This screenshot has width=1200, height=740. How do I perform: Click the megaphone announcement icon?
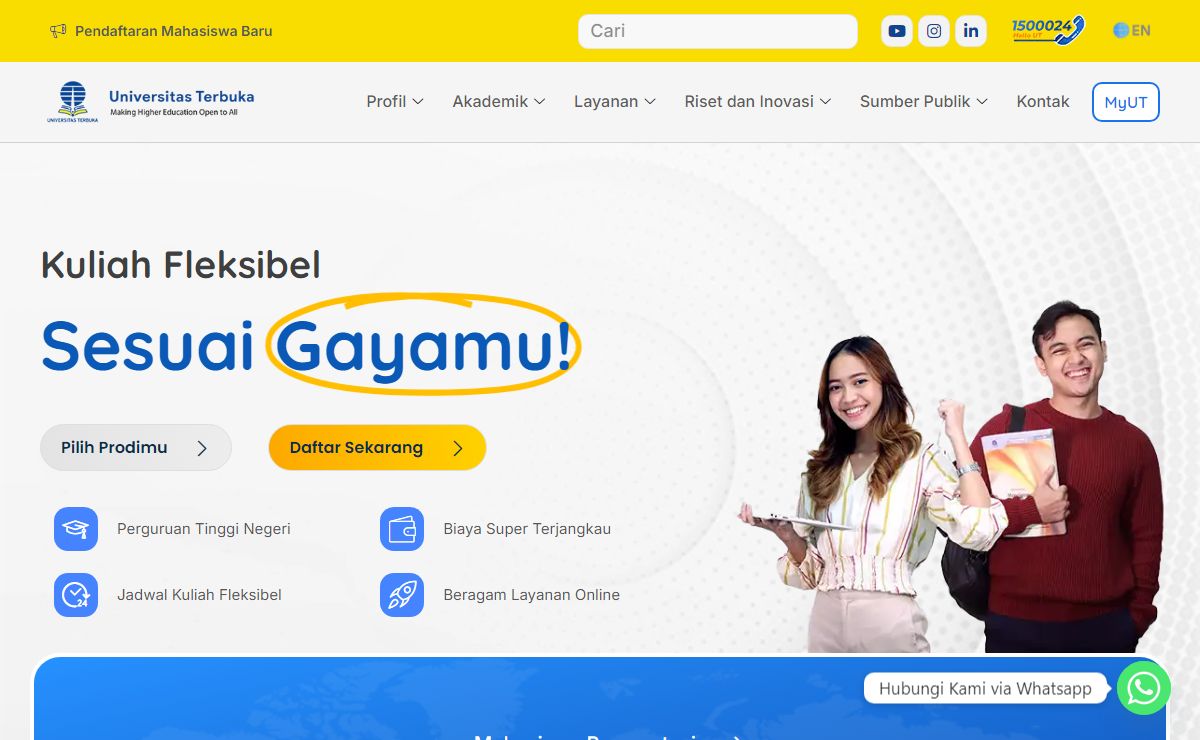click(x=58, y=31)
